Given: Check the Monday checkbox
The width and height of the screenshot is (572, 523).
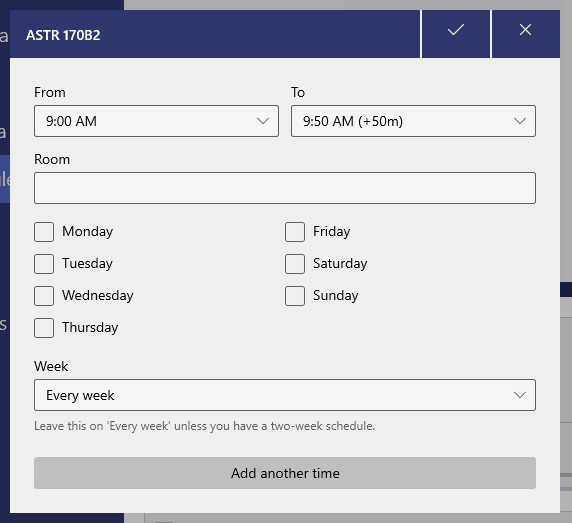Looking at the screenshot, I should pyautogui.click(x=44, y=232).
